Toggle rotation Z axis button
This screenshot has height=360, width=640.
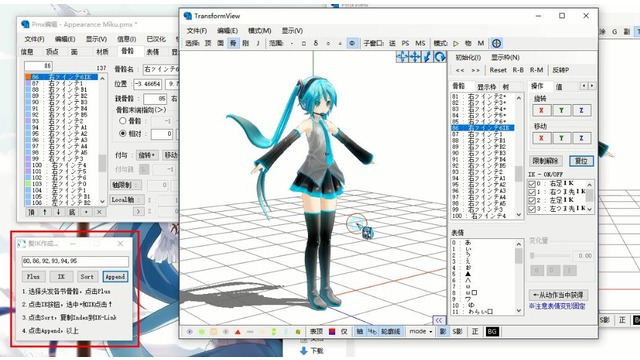(582, 110)
